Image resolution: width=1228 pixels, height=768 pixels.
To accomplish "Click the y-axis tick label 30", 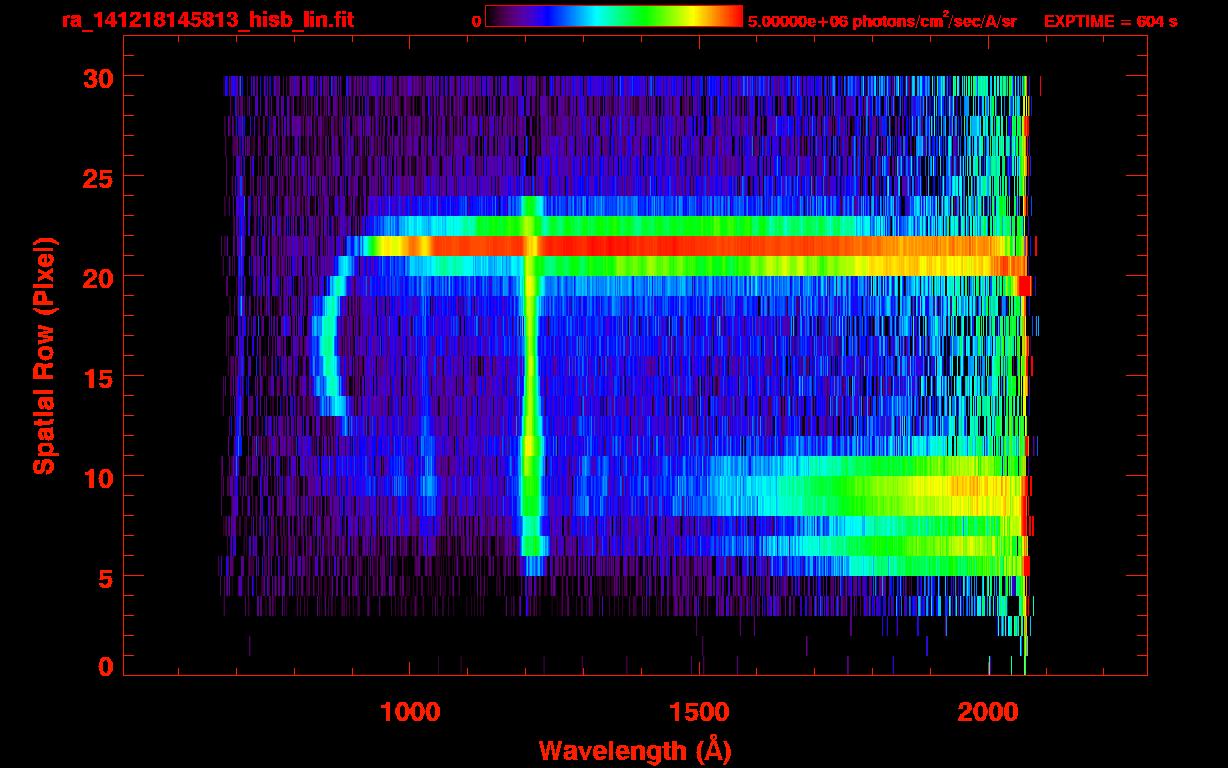I will tap(98, 77).
